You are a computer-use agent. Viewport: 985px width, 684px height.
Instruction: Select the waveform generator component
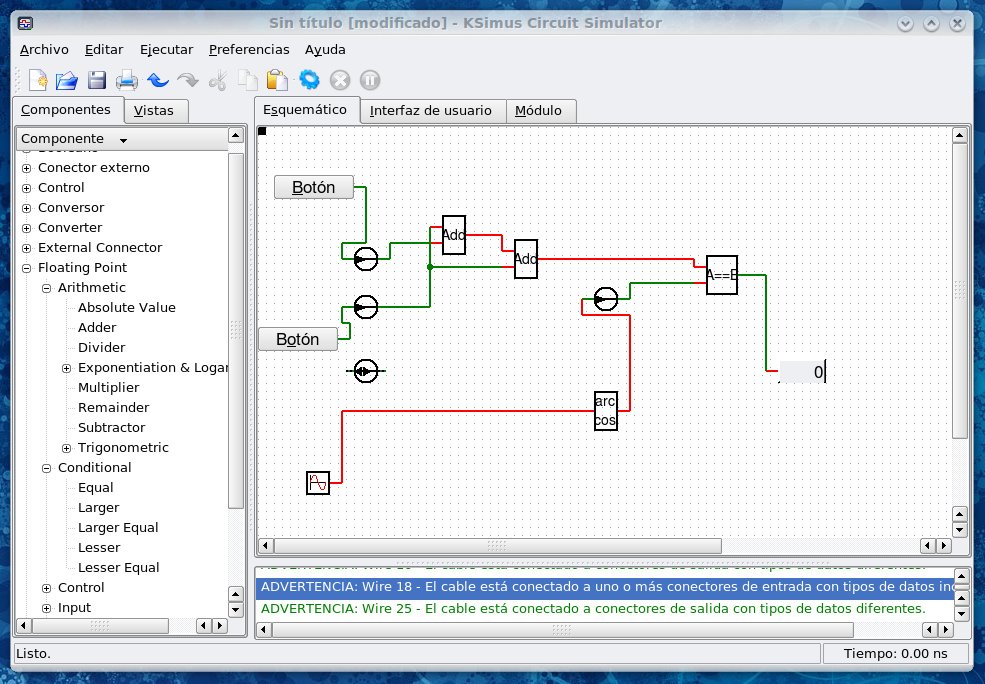pos(318,483)
